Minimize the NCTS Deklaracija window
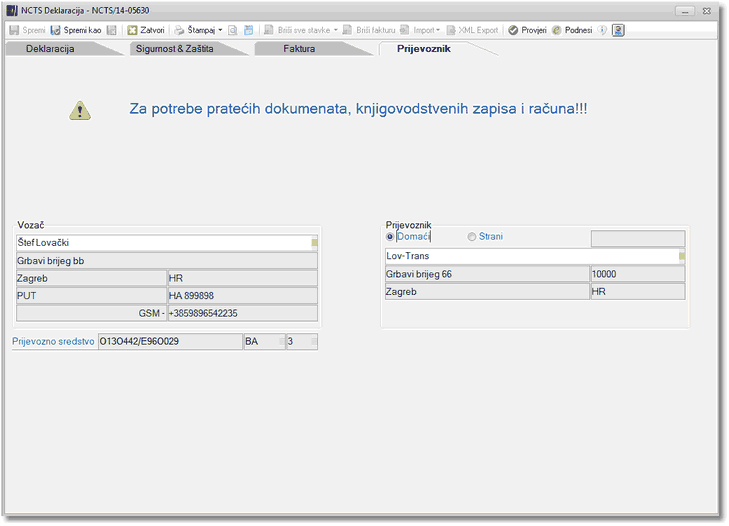Screen dimensions: 729x526 (685, 11)
